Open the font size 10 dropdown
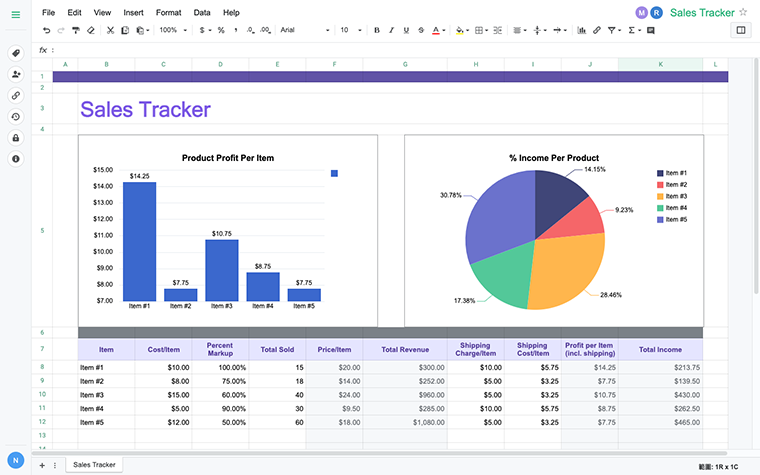Image resolution: width=760 pixels, height=475 pixels. tap(351, 31)
